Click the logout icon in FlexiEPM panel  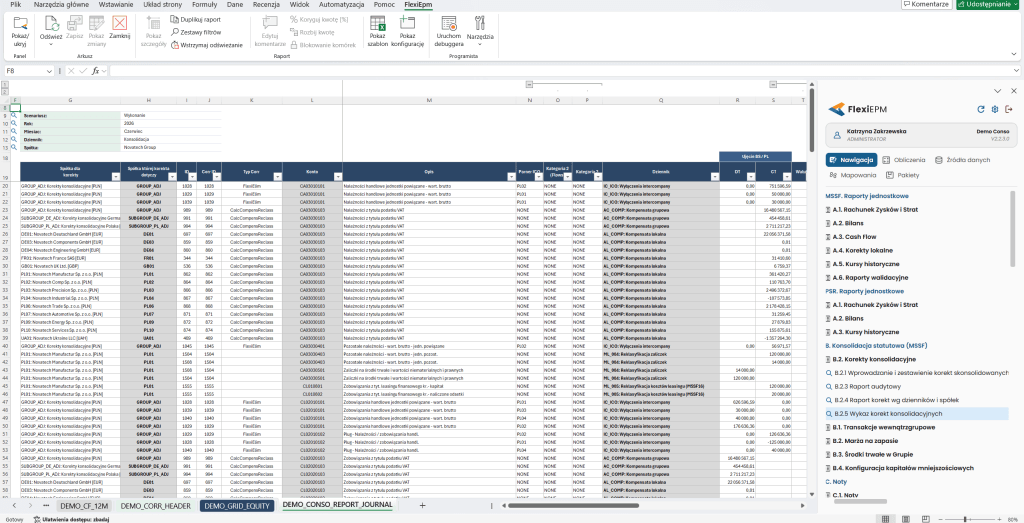1009,109
